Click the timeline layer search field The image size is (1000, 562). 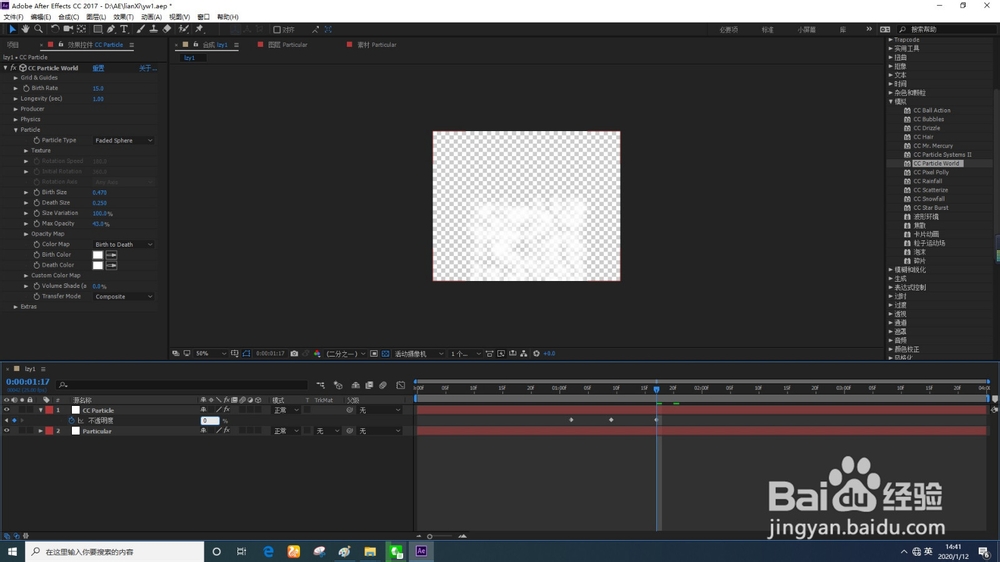click(x=182, y=385)
